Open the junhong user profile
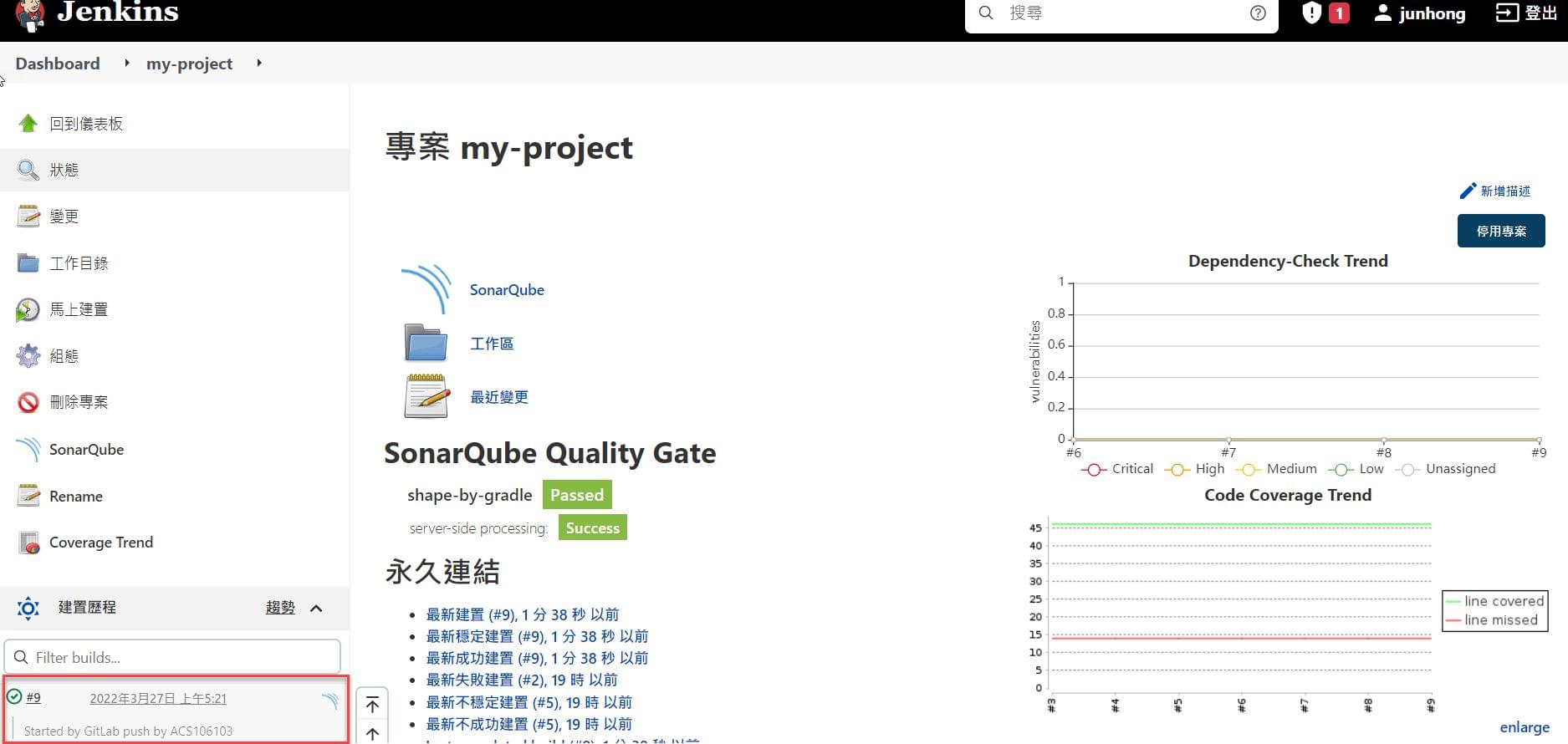The width and height of the screenshot is (1568, 744). pyautogui.click(x=1420, y=13)
